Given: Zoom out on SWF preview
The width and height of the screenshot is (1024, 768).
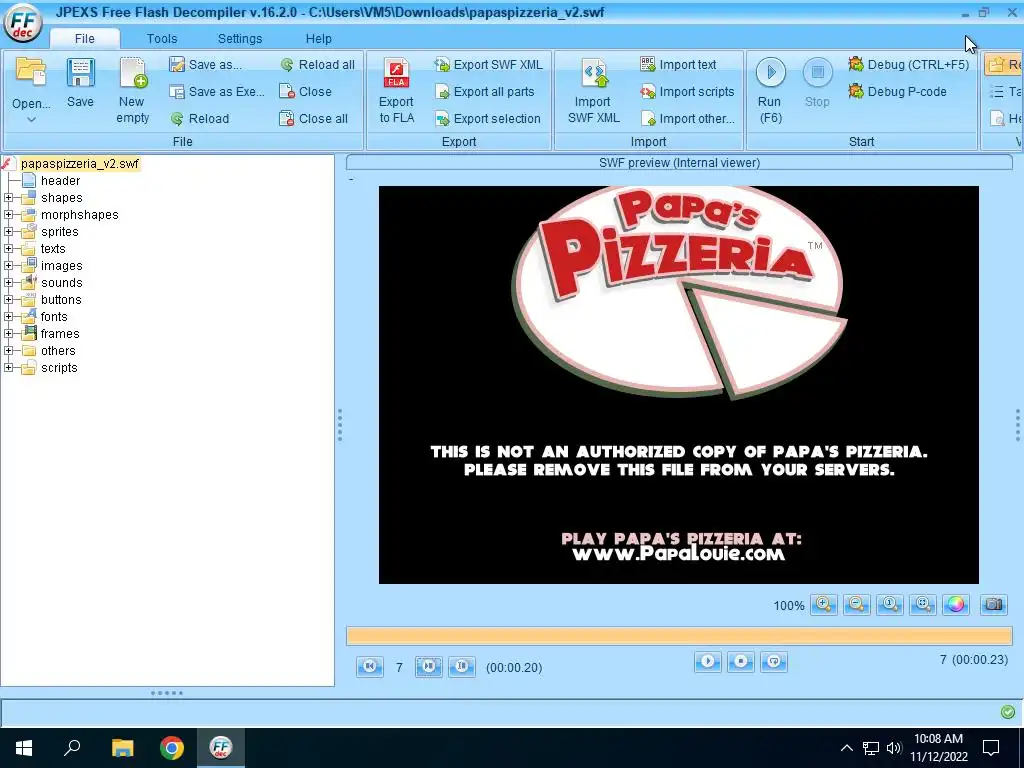Looking at the screenshot, I should point(857,605).
